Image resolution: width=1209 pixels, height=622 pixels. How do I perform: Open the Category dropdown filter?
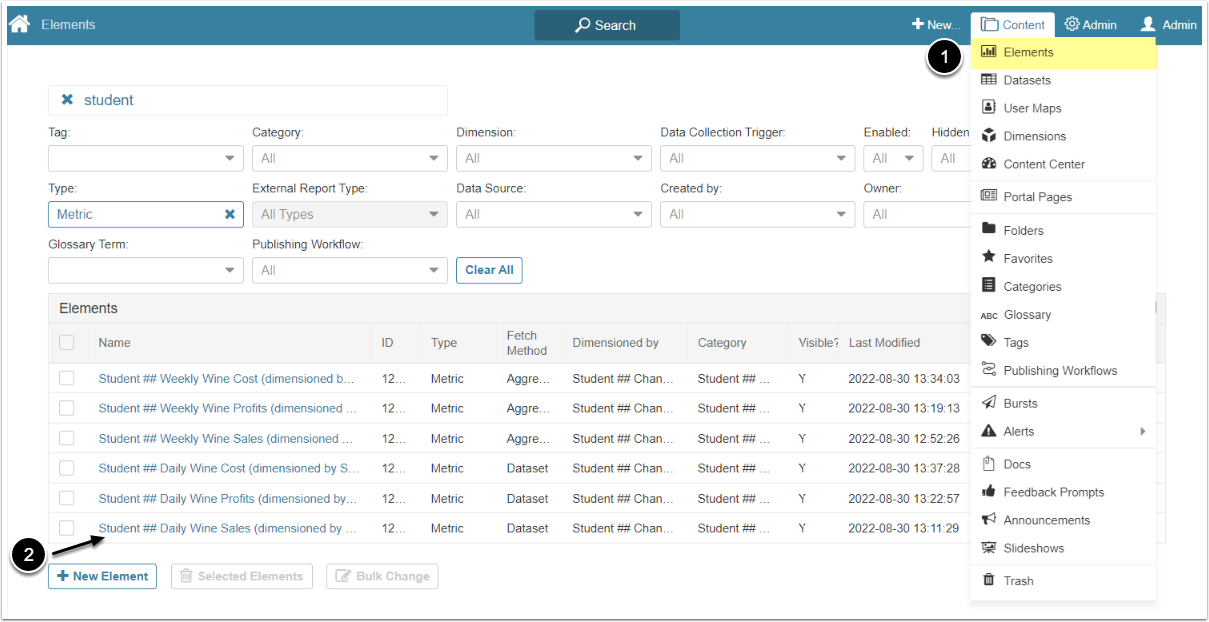(349, 158)
